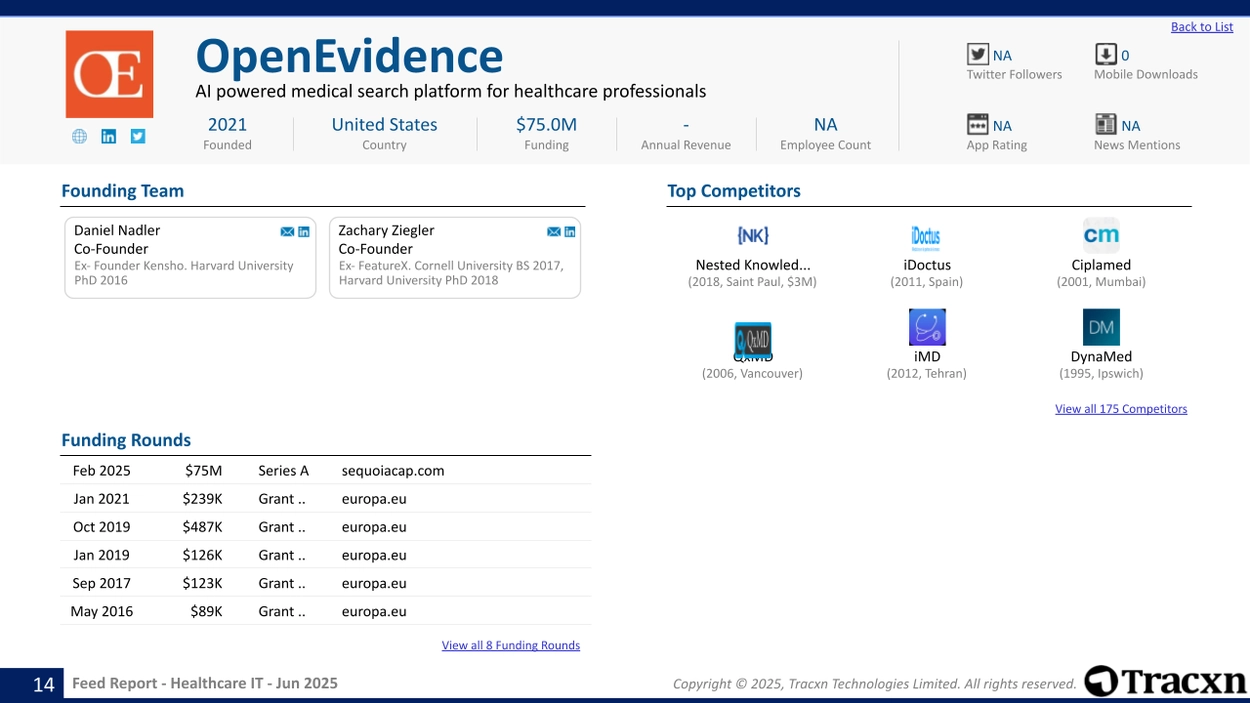Open the iDoctus competitor logo
The width and height of the screenshot is (1250, 703).
tap(926, 236)
